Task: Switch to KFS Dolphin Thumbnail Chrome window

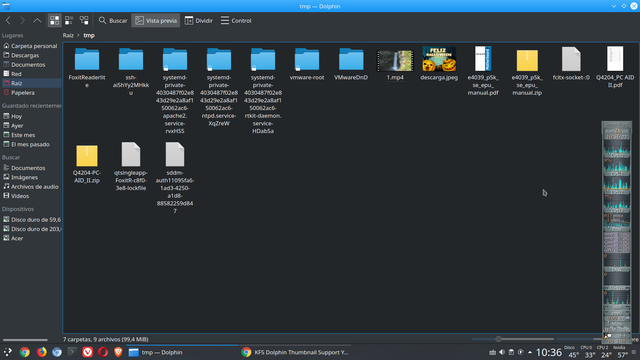Action: (x=295, y=352)
